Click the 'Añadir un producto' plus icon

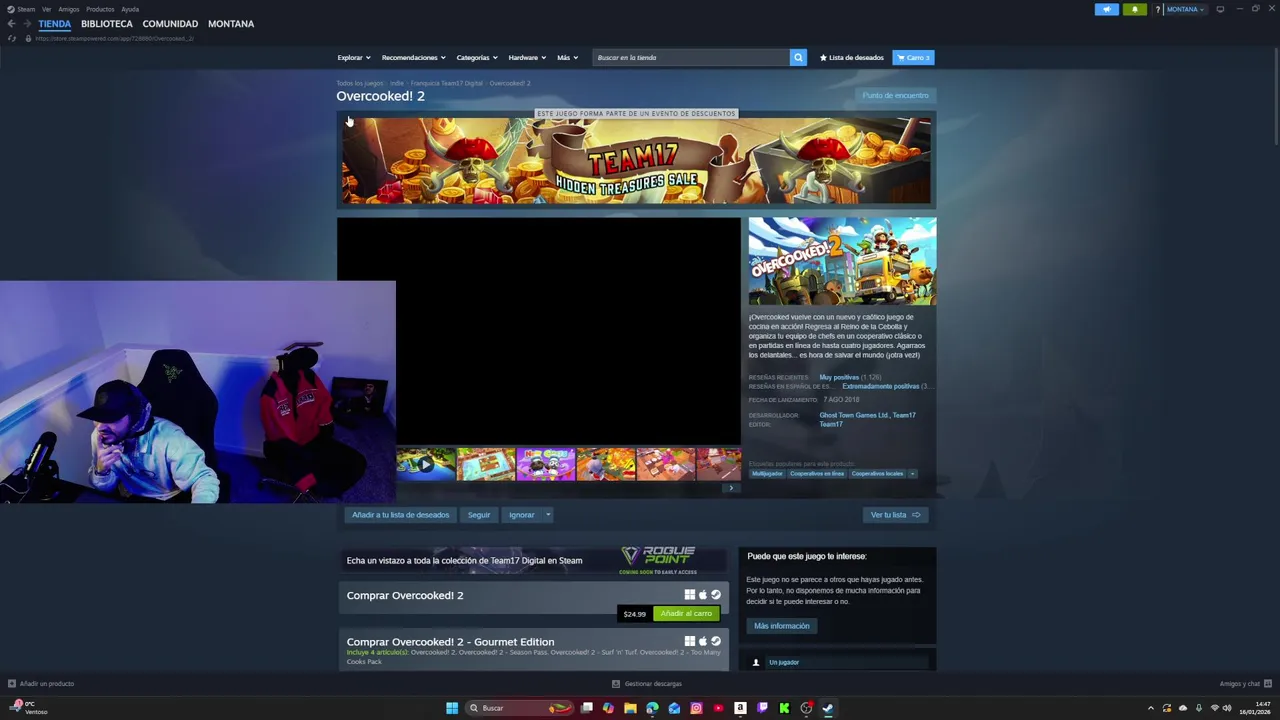(12, 684)
